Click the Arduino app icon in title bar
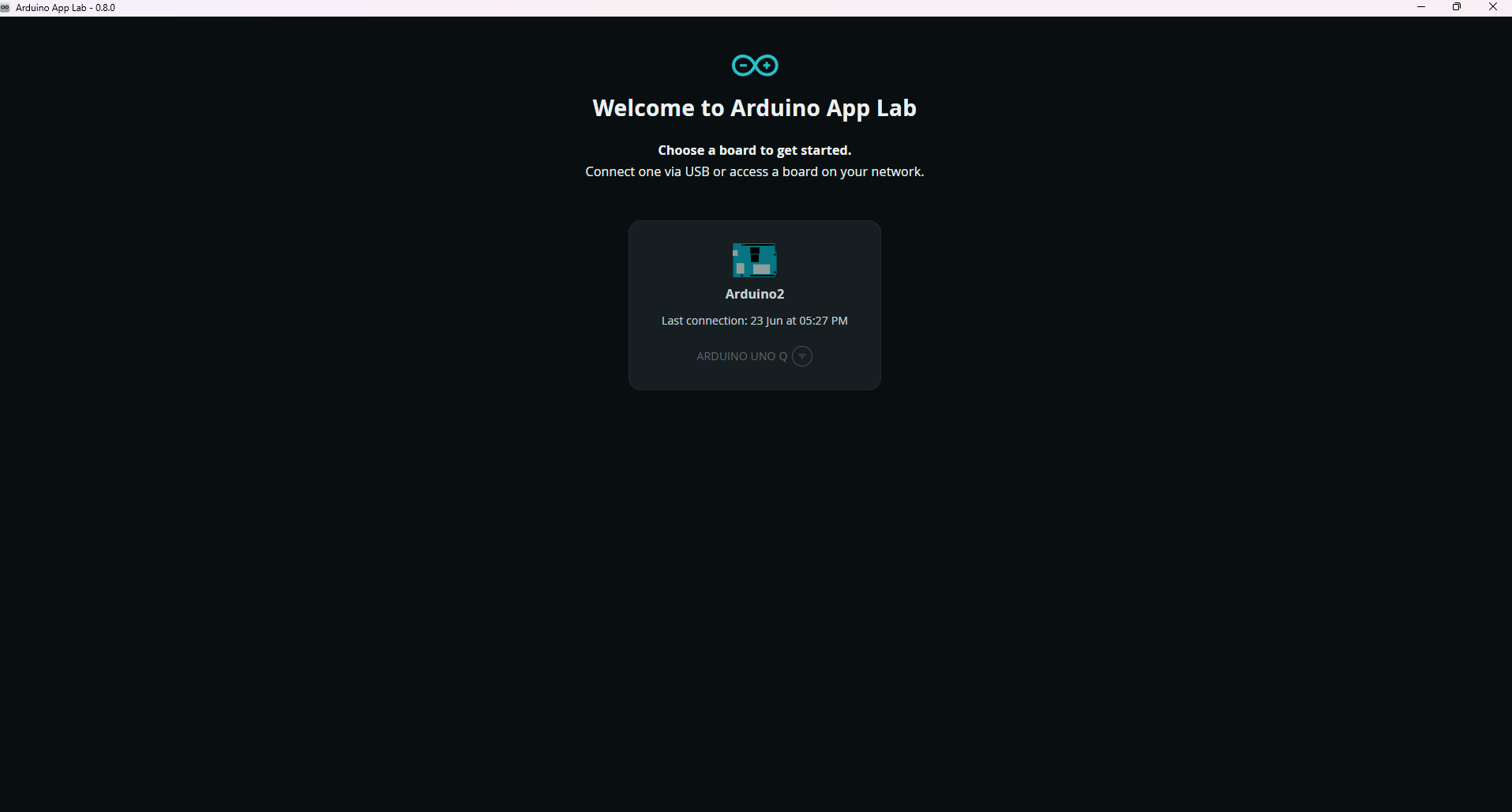The height and width of the screenshot is (812, 1512). tap(6, 8)
